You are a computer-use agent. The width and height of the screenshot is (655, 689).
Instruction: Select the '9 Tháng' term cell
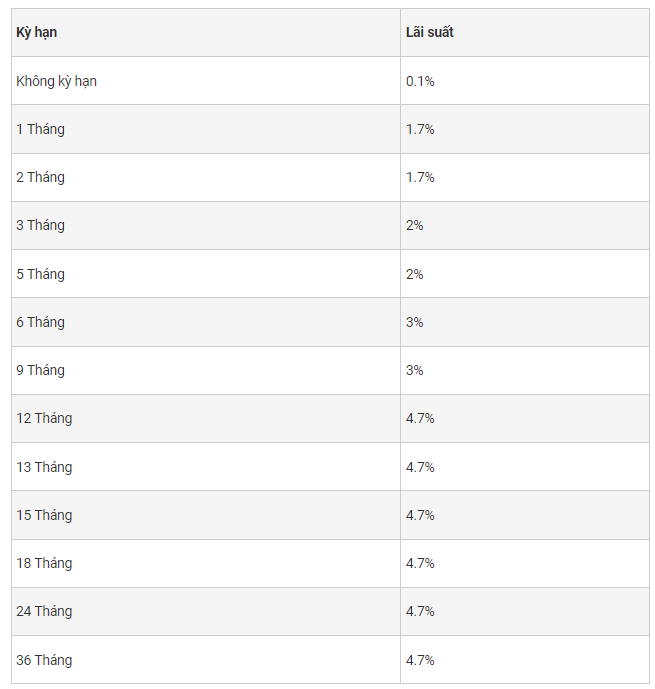point(206,370)
